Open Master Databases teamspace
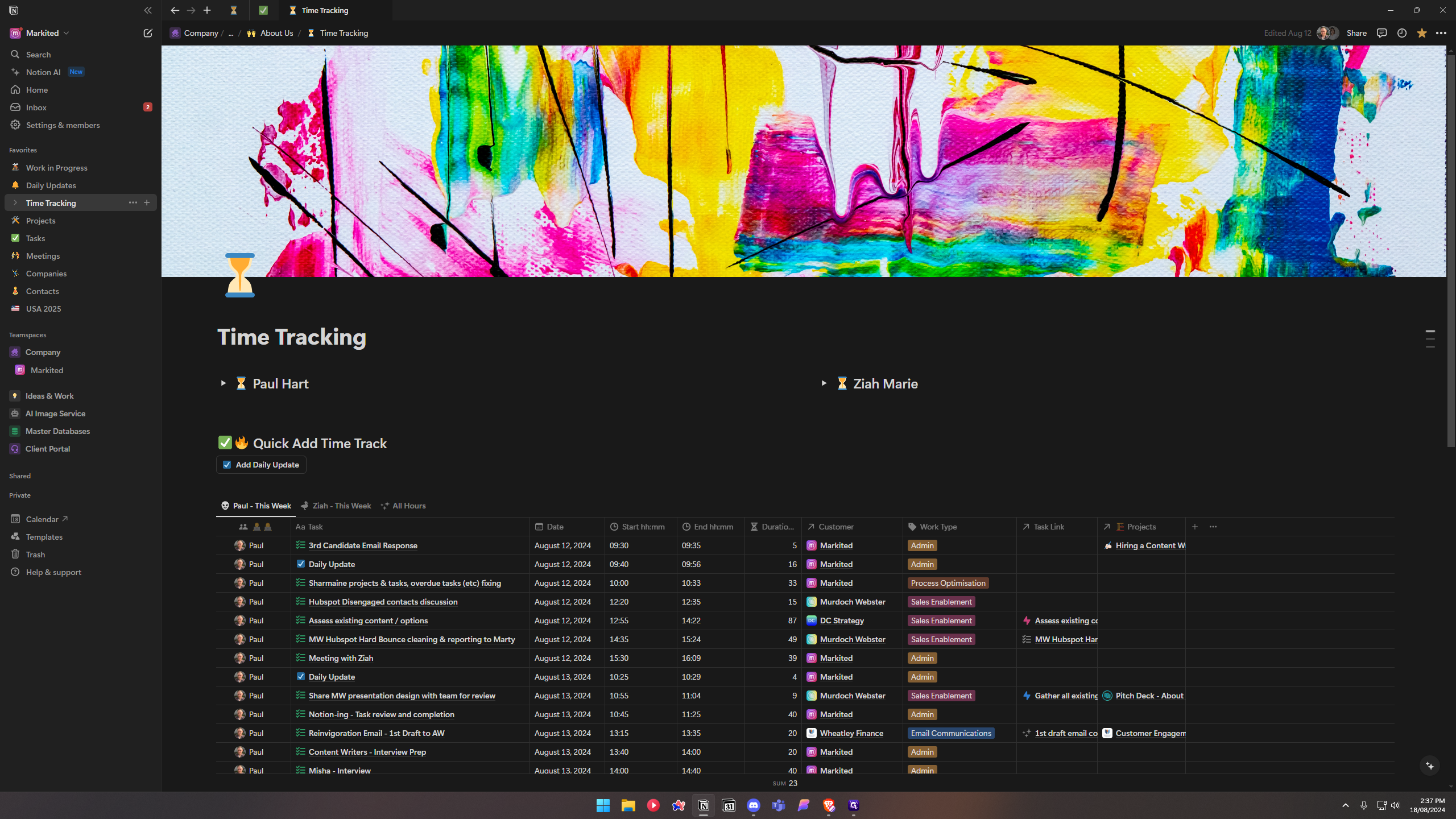This screenshot has width=1456, height=819. (81, 431)
